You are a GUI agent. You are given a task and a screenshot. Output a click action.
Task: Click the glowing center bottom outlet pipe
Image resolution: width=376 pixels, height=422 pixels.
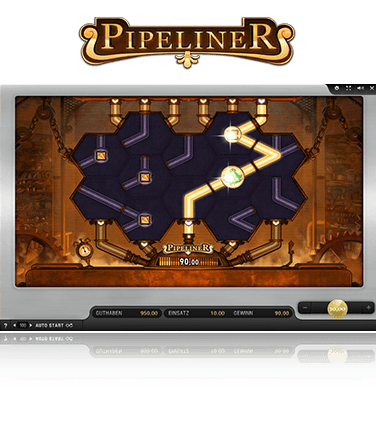189,229
